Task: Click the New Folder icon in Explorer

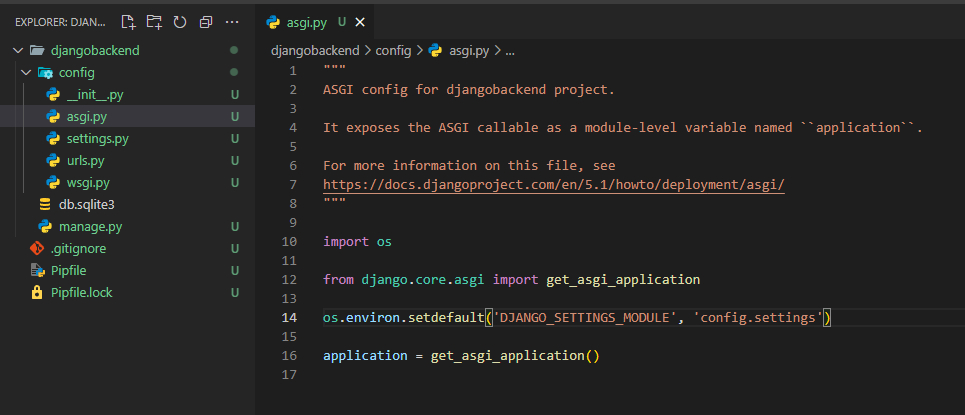Action: pos(154,21)
